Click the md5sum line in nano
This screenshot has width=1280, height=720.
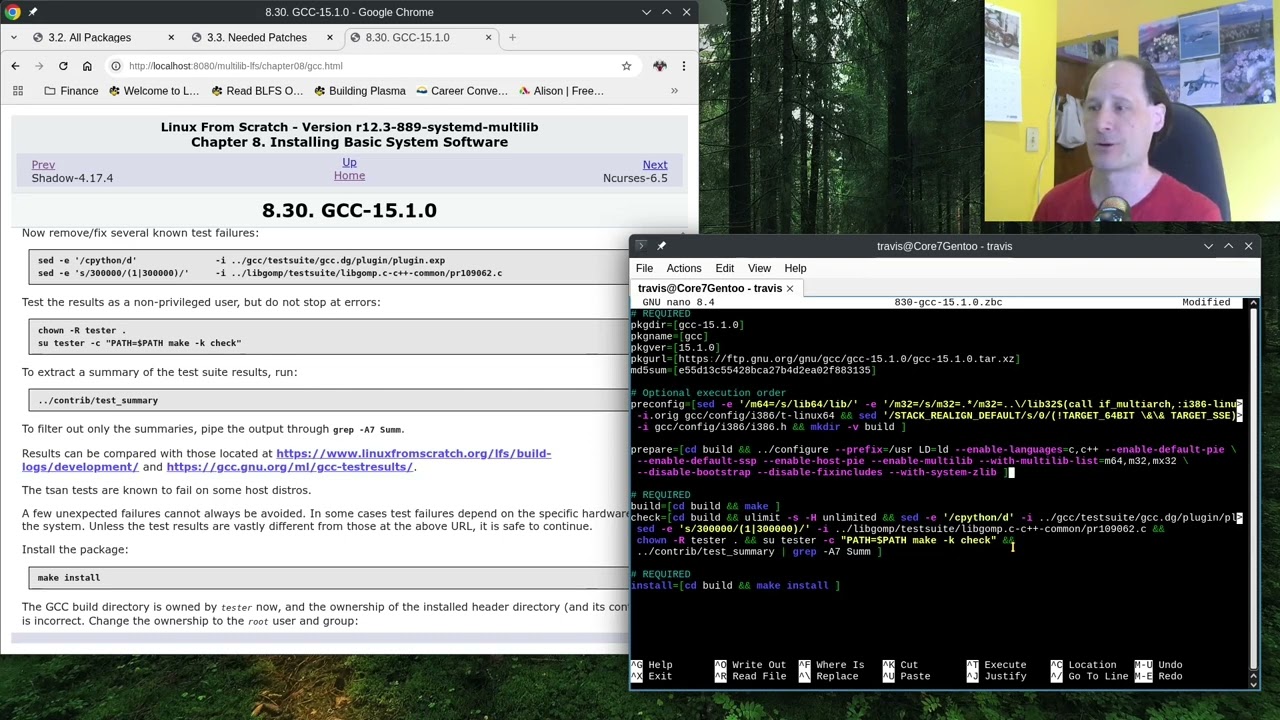pos(753,370)
